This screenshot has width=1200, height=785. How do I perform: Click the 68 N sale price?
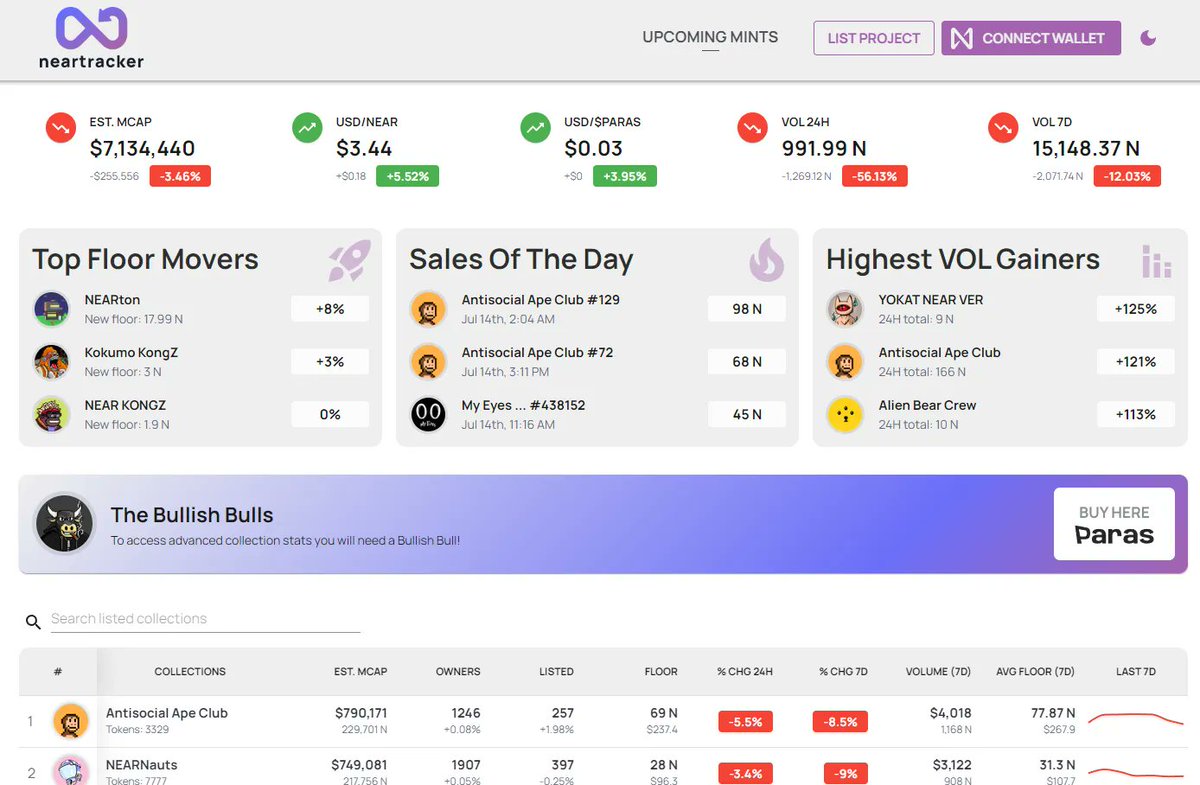pyautogui.click(x=747, y=362)
